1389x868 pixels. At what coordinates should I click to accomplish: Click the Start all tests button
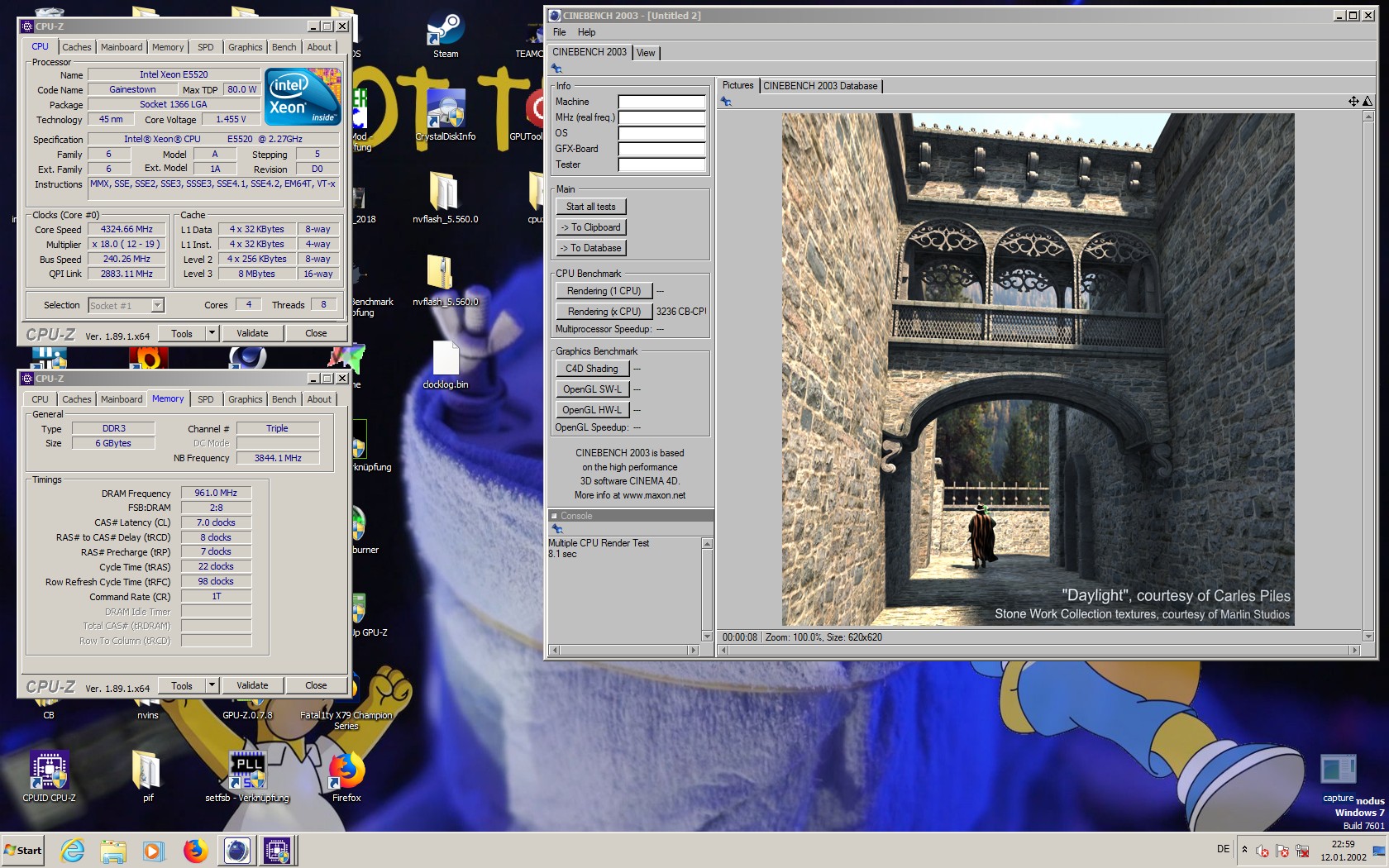click(591, 207)
